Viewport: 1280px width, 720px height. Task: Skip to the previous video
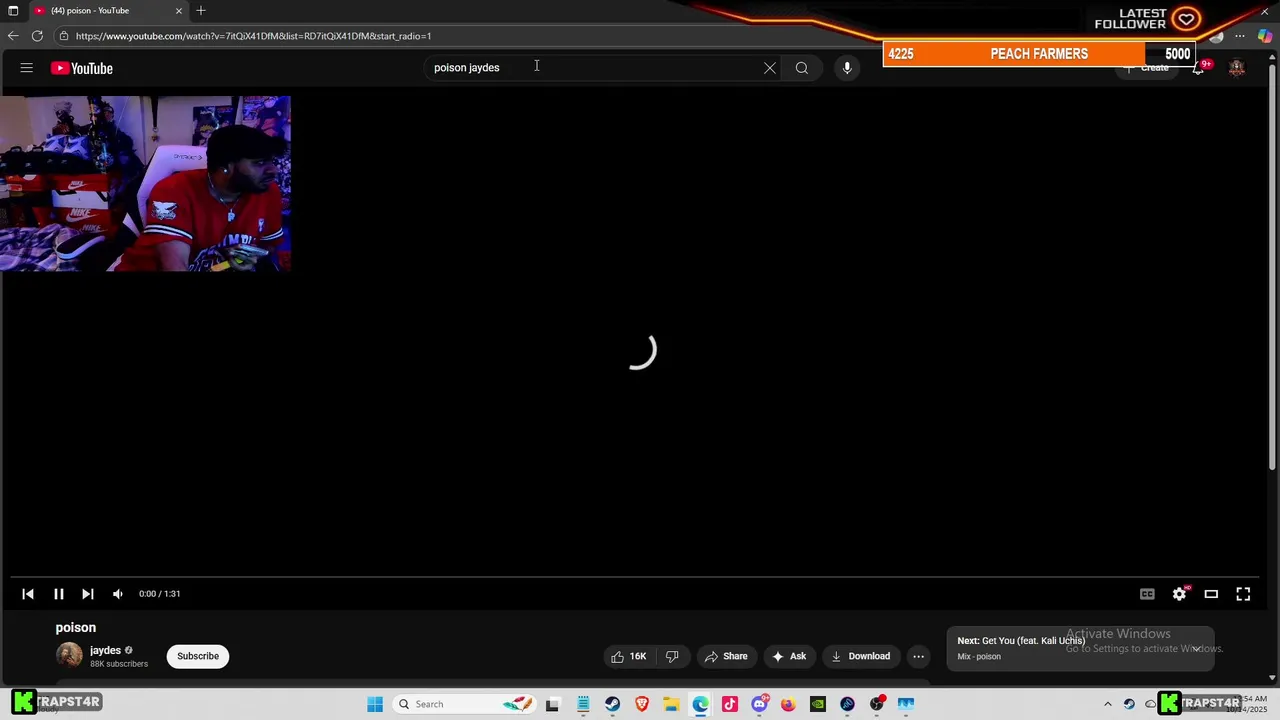click(28, 594)
